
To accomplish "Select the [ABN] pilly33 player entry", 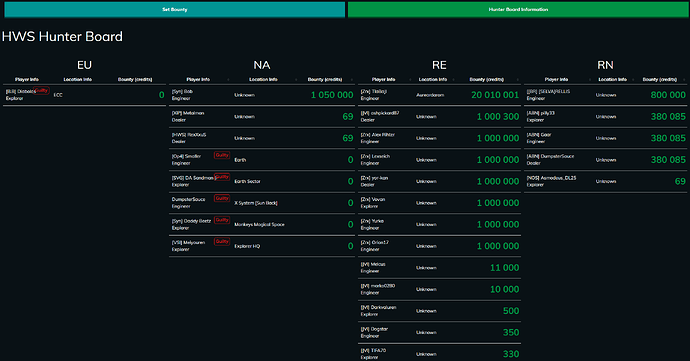I will [541, 116].
